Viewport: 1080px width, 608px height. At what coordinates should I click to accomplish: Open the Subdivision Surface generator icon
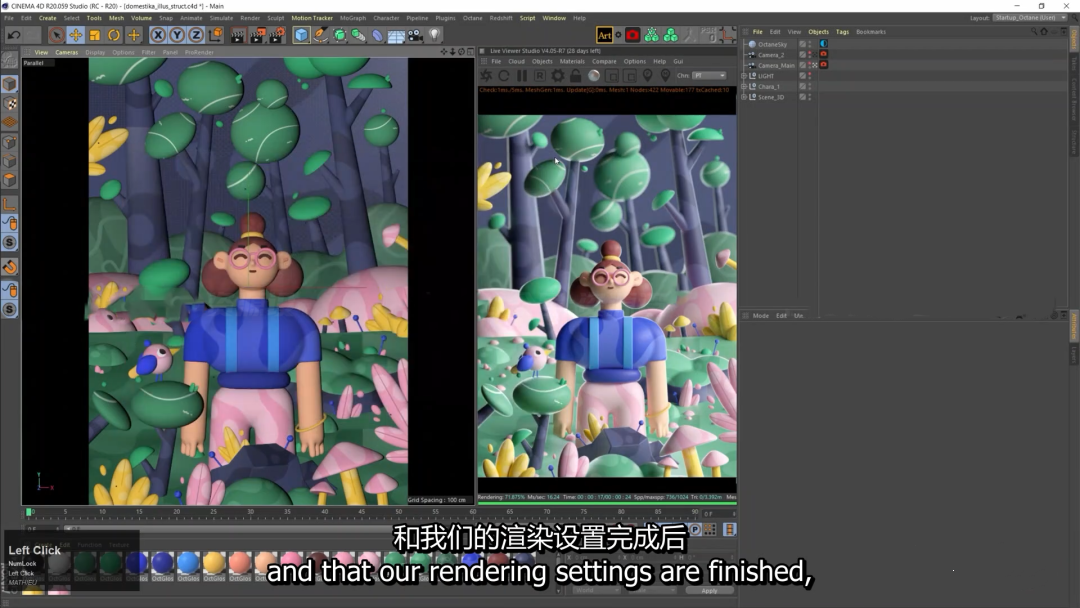pos(340,35)
